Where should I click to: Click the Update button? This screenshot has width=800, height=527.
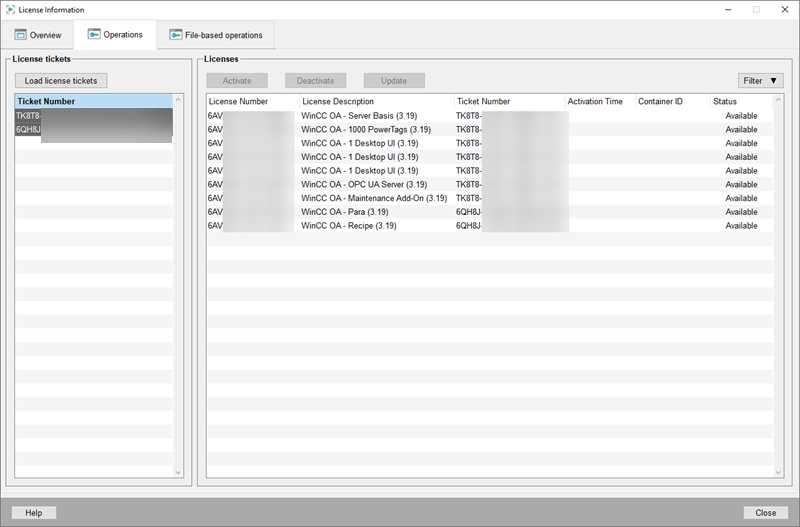tap(394, 81)
